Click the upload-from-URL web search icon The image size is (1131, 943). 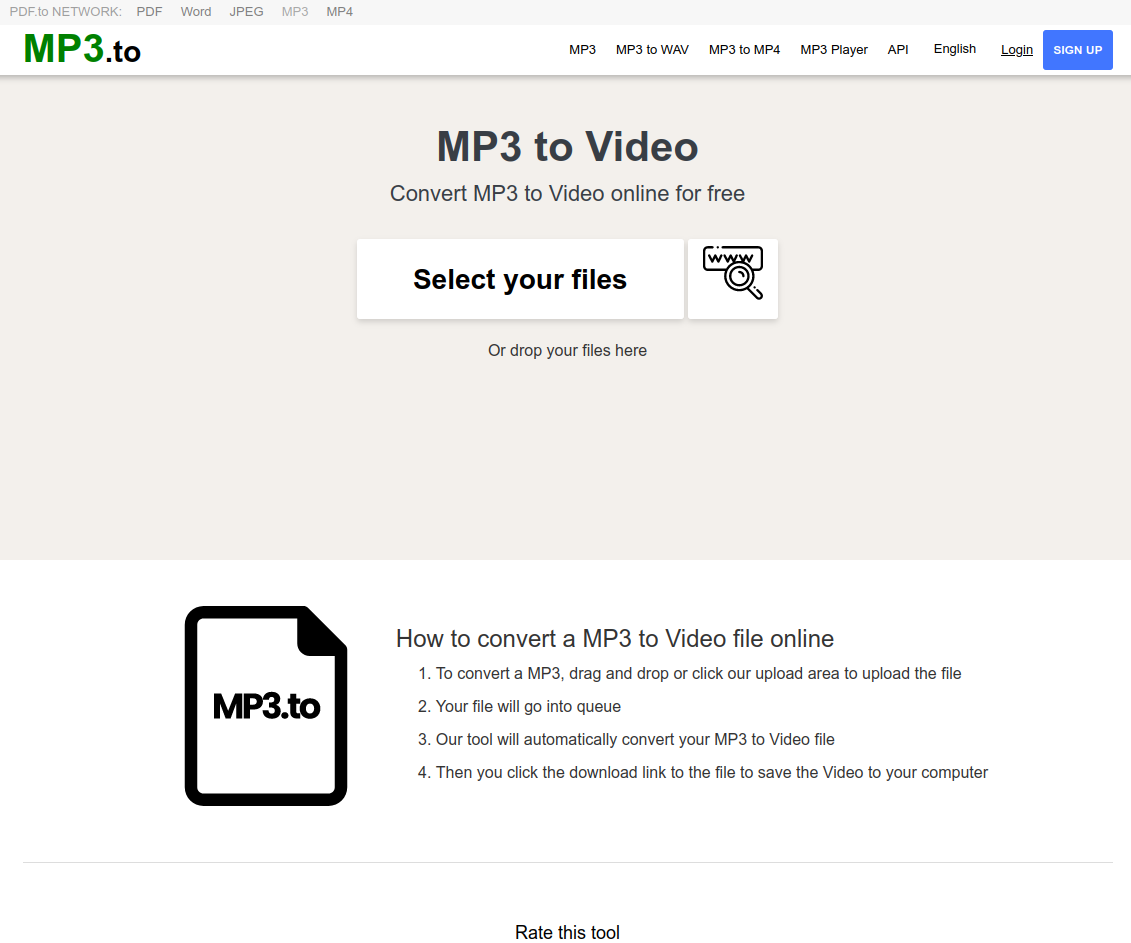(x=732, y=278)
